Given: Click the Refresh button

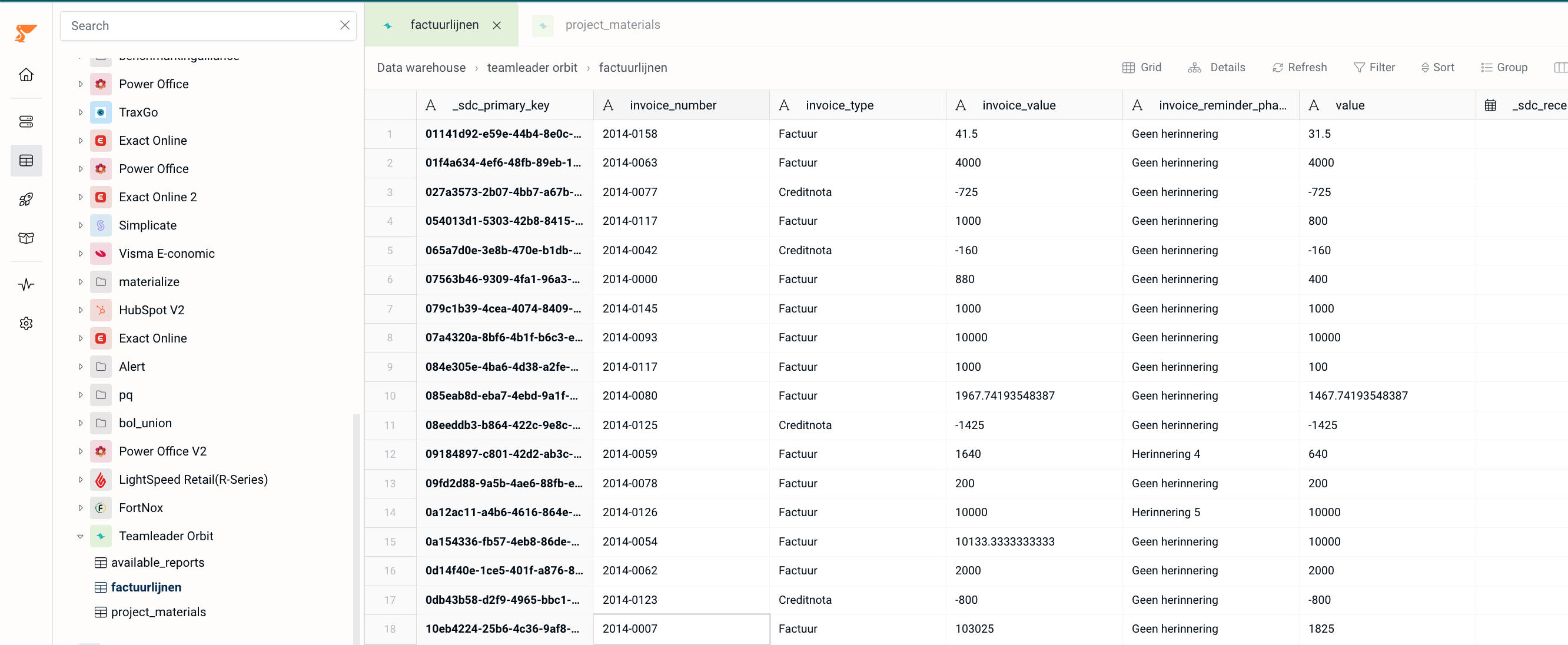Looking at the screenshot, I should [x=1299, y=68].
